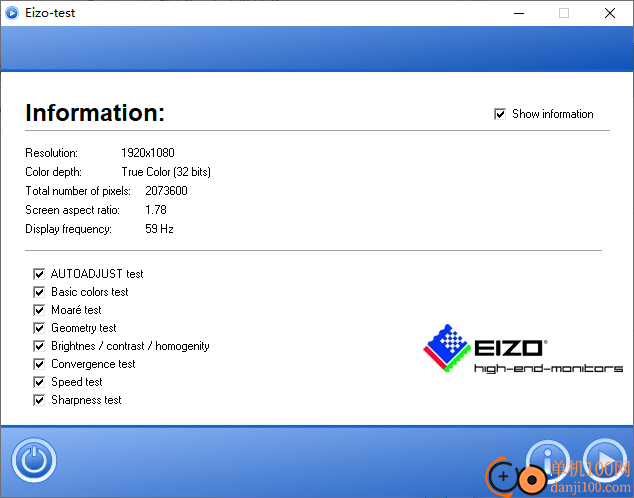The image size is (634, 498).
Task: Start tests with the play icon
Action: click(x=605, y=460)
